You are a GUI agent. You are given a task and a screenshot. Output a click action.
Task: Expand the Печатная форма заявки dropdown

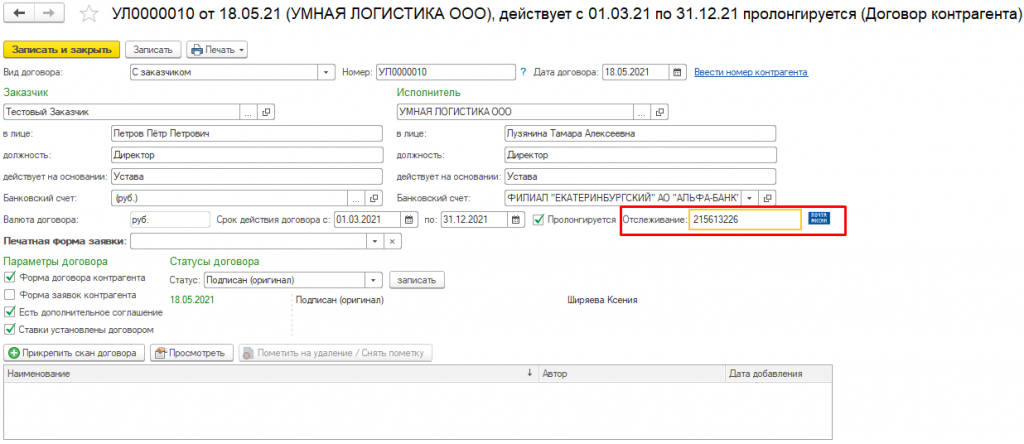pyautogui.click(x=375, y=242)
